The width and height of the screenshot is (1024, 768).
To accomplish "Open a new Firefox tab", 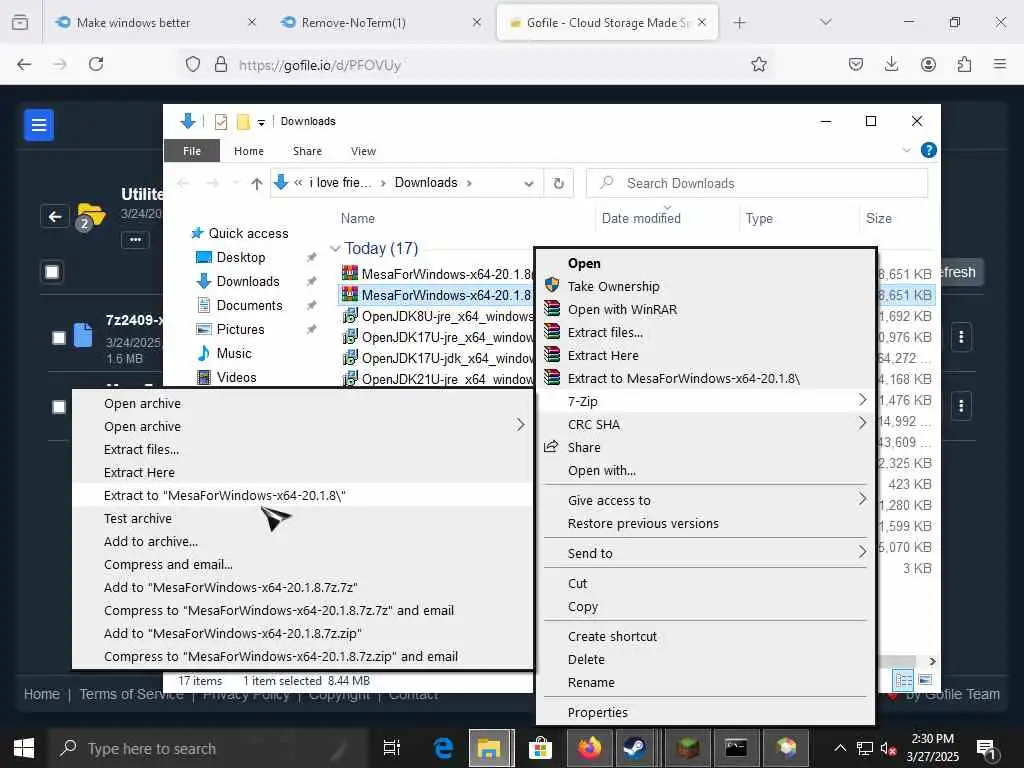I will pyautogui.click(x=739, y=22).
